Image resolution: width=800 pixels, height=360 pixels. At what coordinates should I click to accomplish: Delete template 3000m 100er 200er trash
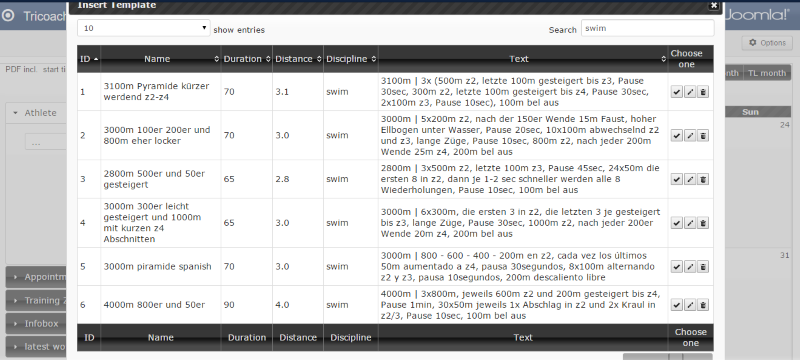point(703,135)
